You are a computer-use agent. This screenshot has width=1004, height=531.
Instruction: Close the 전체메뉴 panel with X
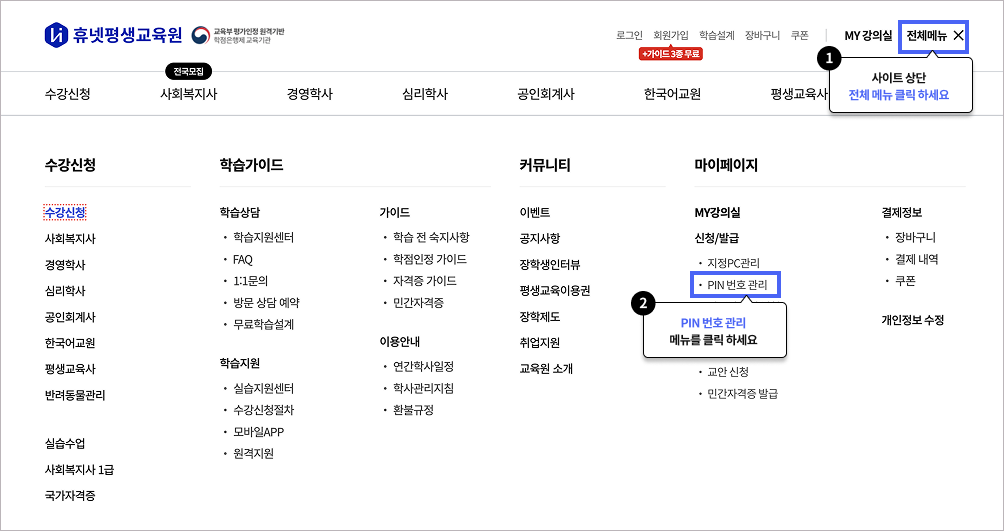click(959, 36)
